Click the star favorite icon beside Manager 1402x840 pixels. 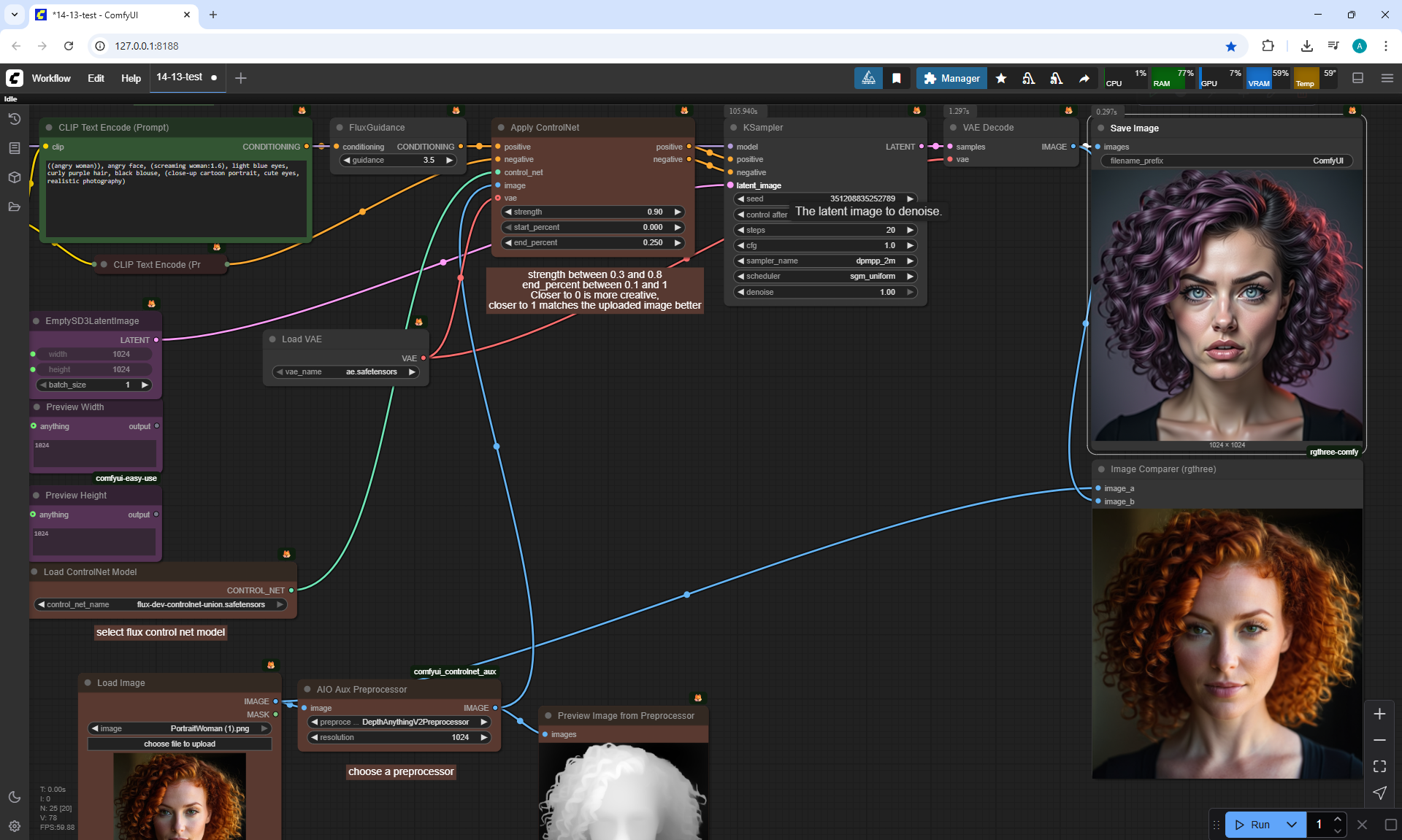(x=1001, y=78)
